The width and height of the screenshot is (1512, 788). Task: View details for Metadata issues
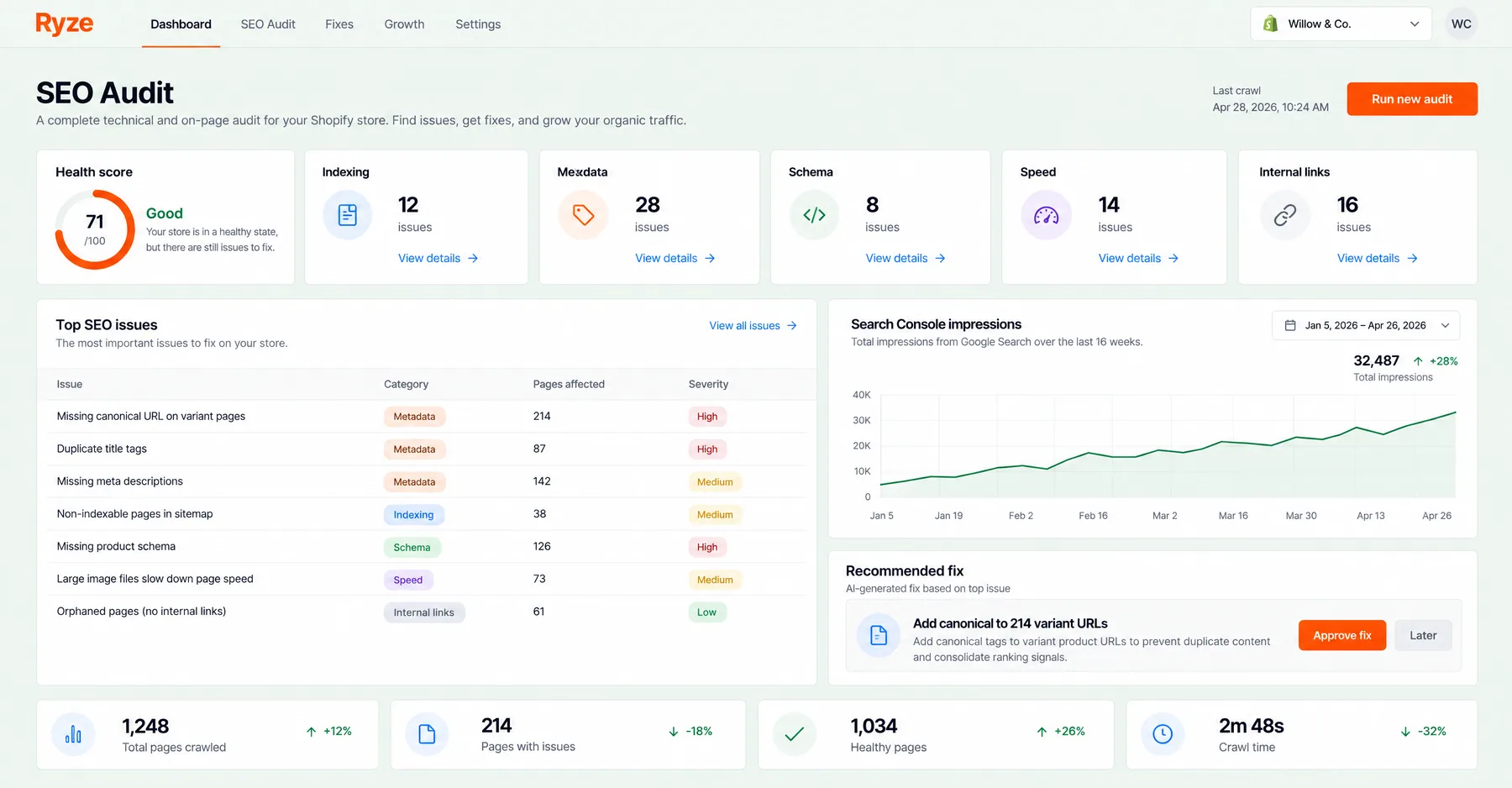click(x=675, y=258)
